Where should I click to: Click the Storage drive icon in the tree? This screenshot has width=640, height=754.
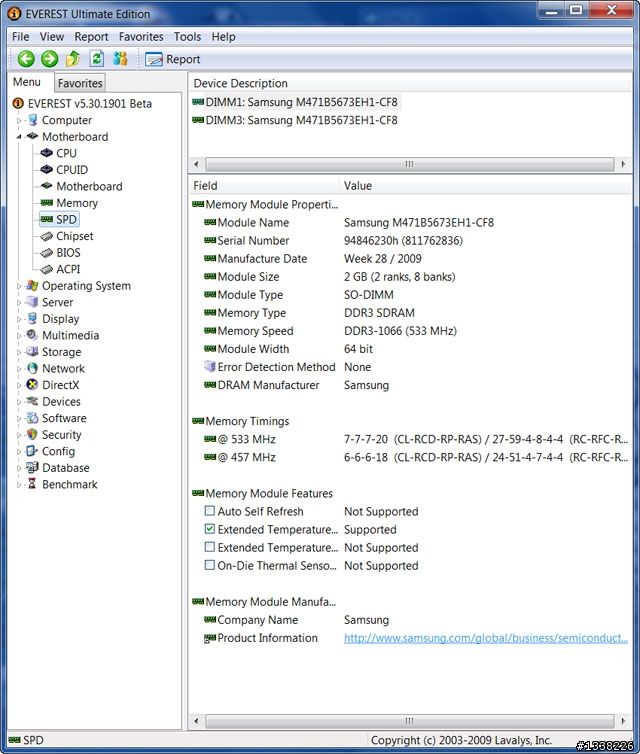(32, 352)
